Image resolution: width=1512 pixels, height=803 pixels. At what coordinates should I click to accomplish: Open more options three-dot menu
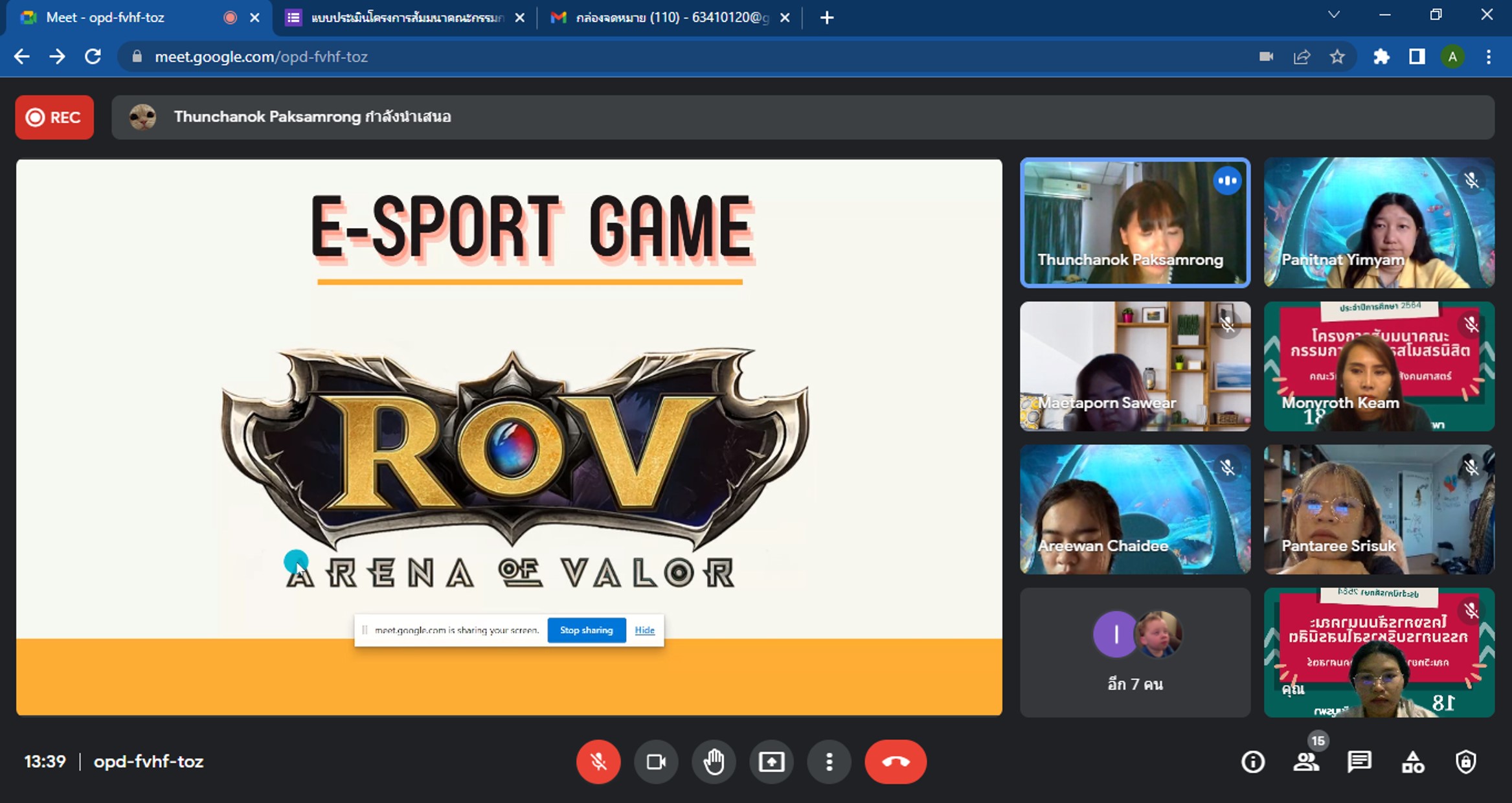pyautogui.click(x=829, y=762)
